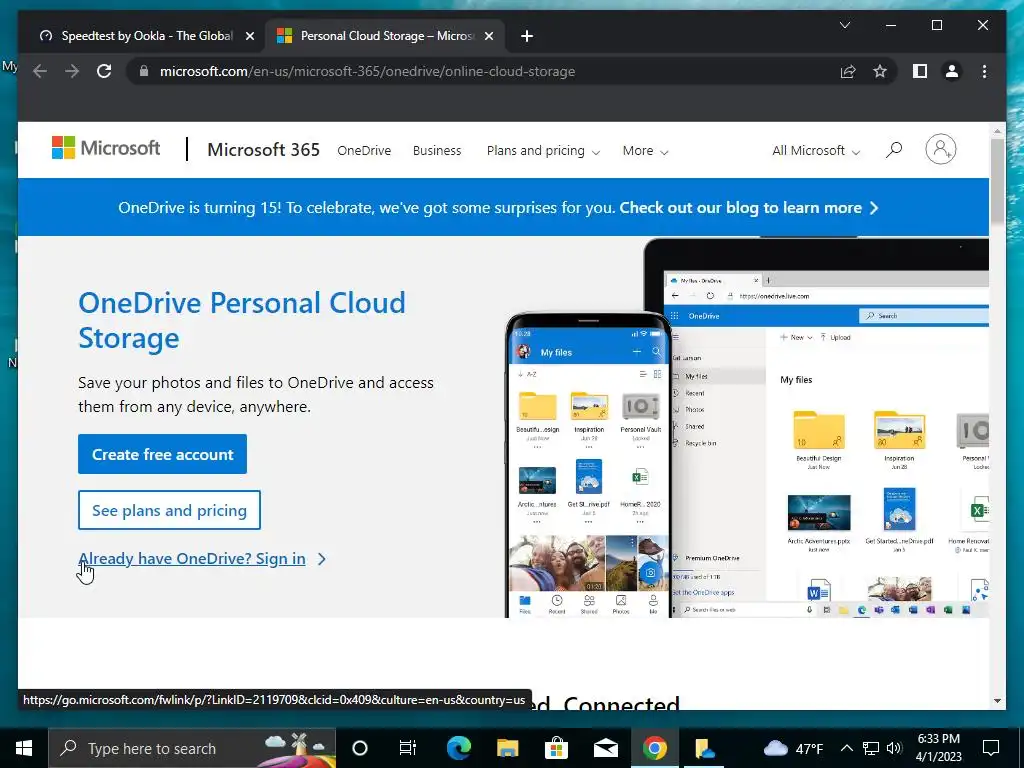
Task: Bookmark this page with star icon
Action: click(x=880, y=71)
